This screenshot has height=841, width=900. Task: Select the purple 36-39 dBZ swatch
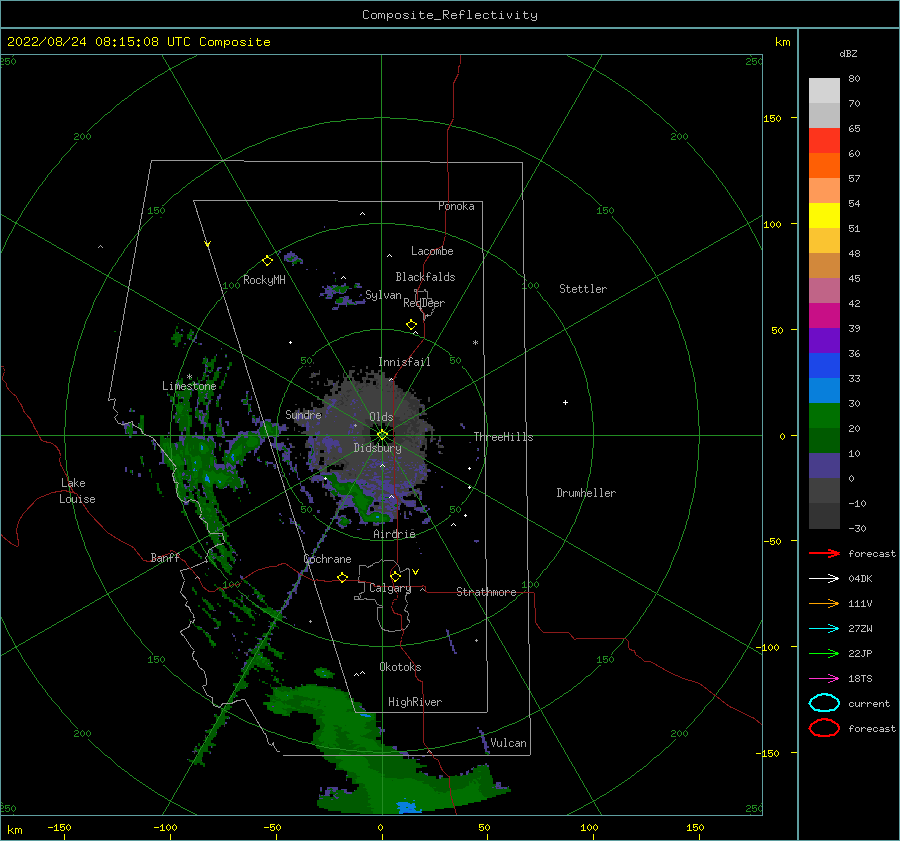coord(824,341)
